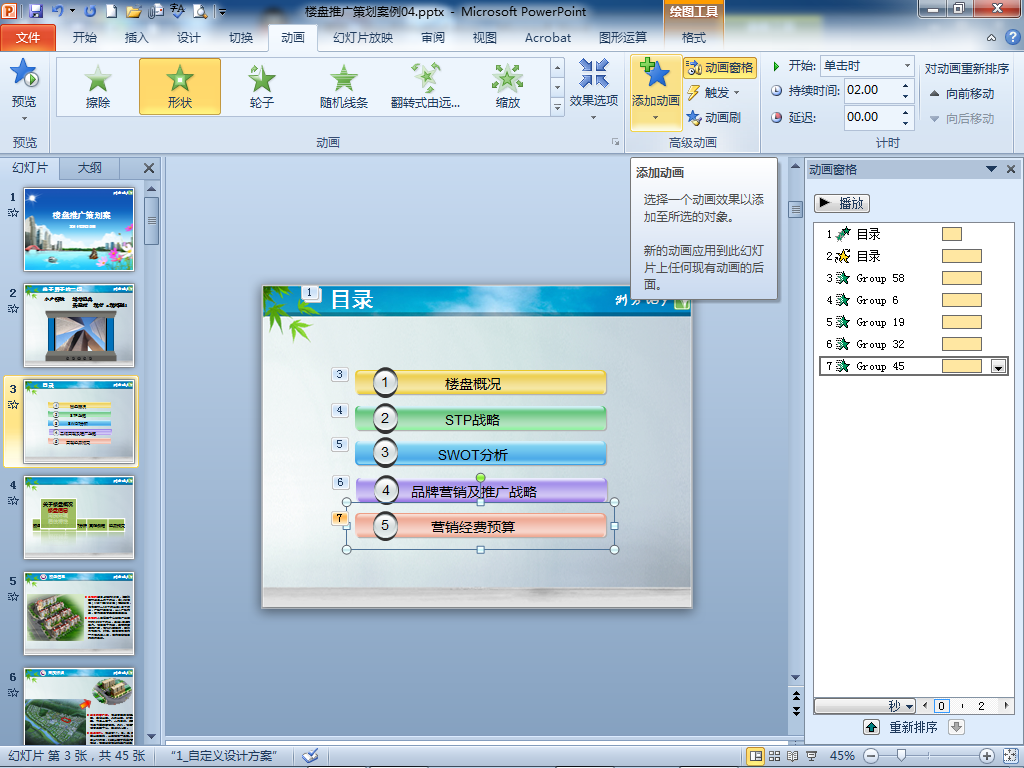Select slide 4 thumbnail

click(x=79, y=517)
